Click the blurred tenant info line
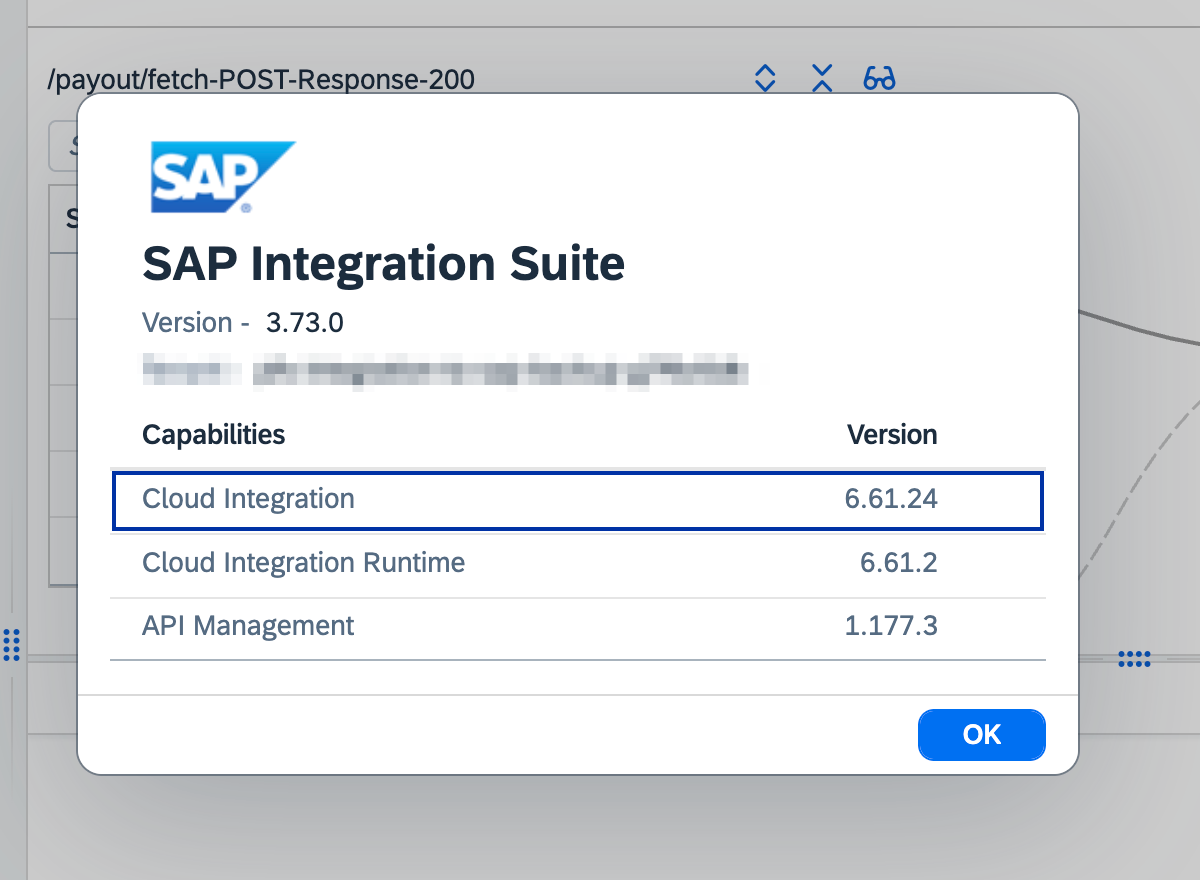The width and height of the screenshot is (1200, 880). pyautogui.click(x=445, y=369)
